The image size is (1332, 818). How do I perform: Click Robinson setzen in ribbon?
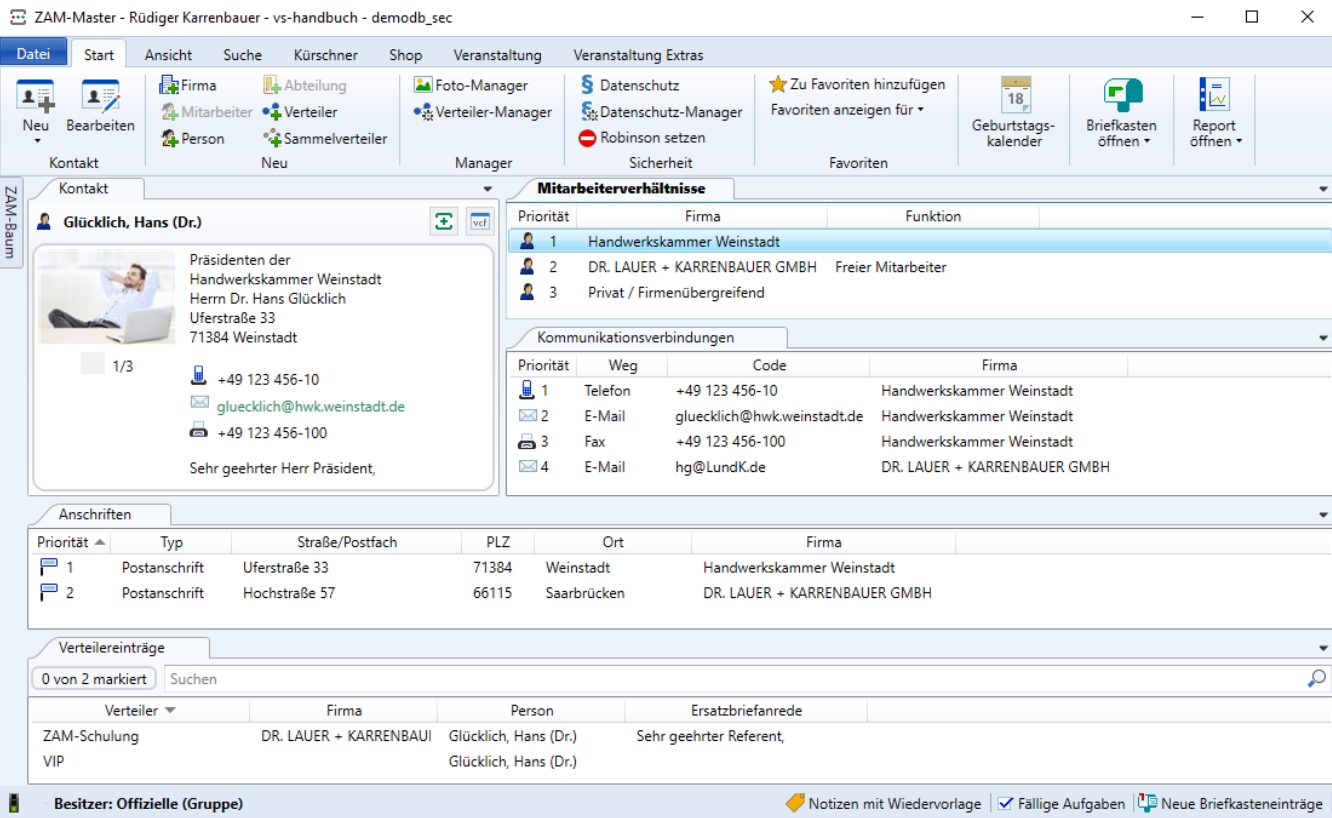pyautogui.click(x=642, y=138)
